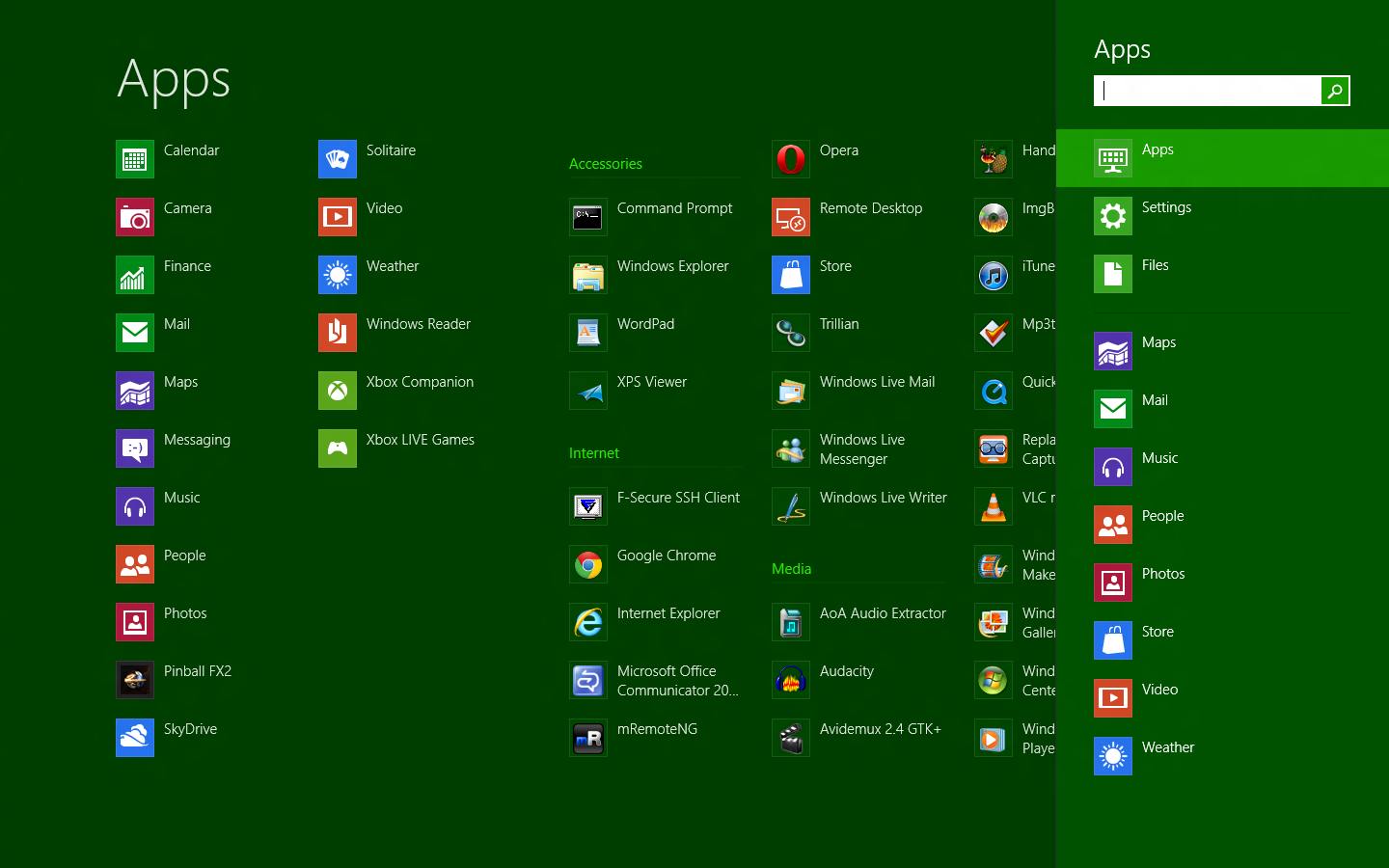Click the search magnifier button
Viewport: 1389px width, 868px height.
pyautogui.click(x=1335, y=91)
